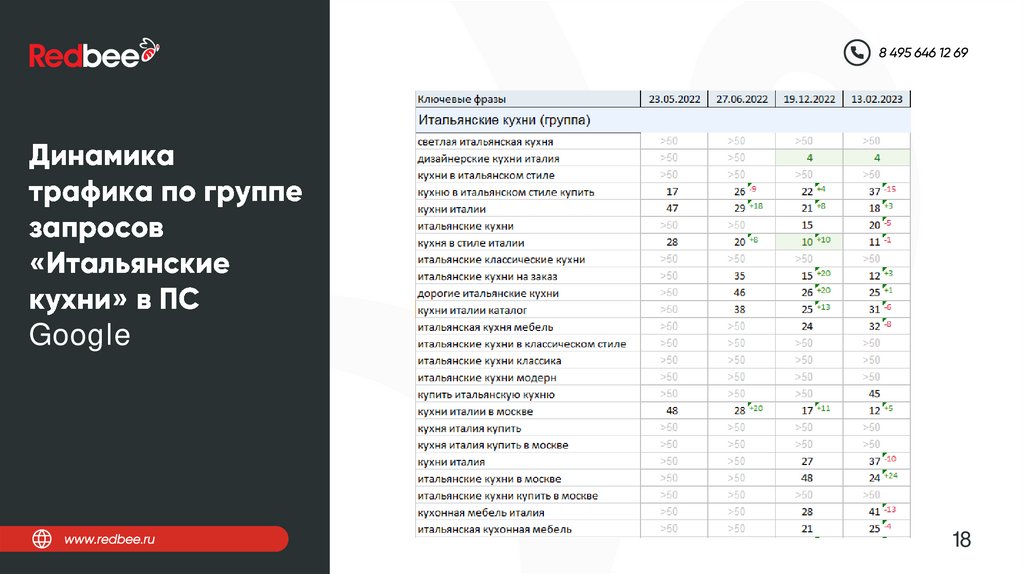Click green cell 4 under 19.12.2022

click(x=809, y=158)
